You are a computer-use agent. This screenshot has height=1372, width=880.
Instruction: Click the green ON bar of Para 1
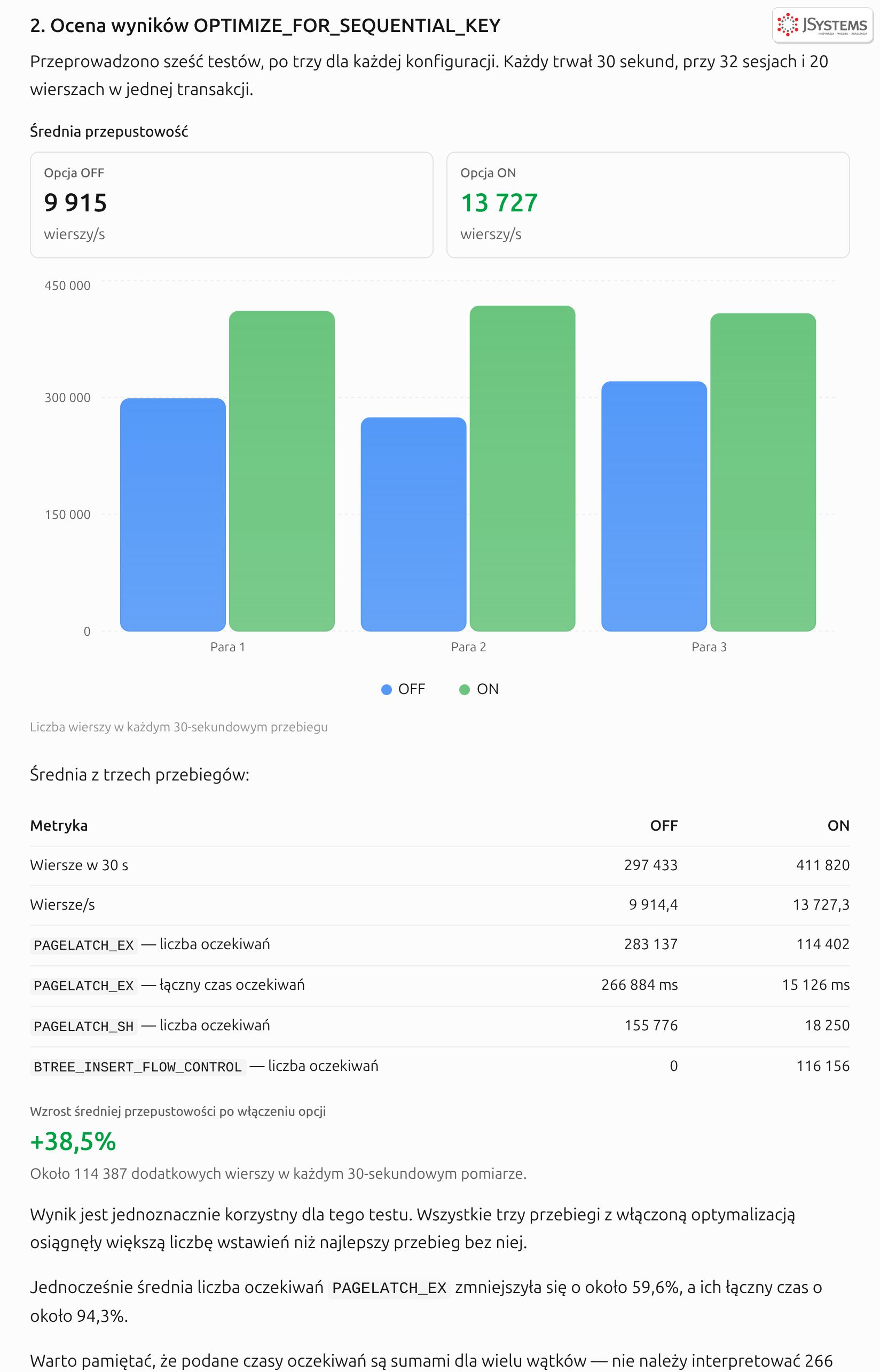282,471
